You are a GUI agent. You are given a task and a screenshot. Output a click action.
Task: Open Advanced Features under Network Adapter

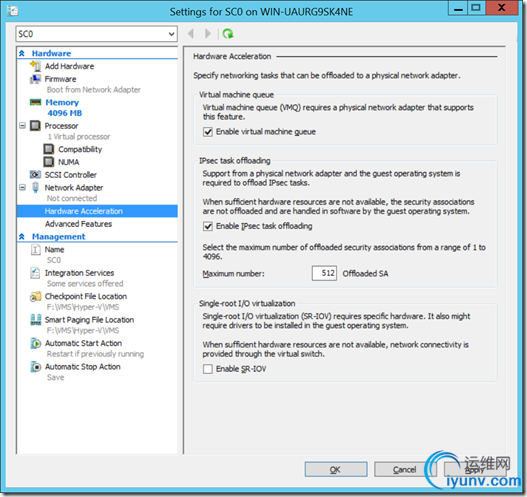click(x=78, y=224)
